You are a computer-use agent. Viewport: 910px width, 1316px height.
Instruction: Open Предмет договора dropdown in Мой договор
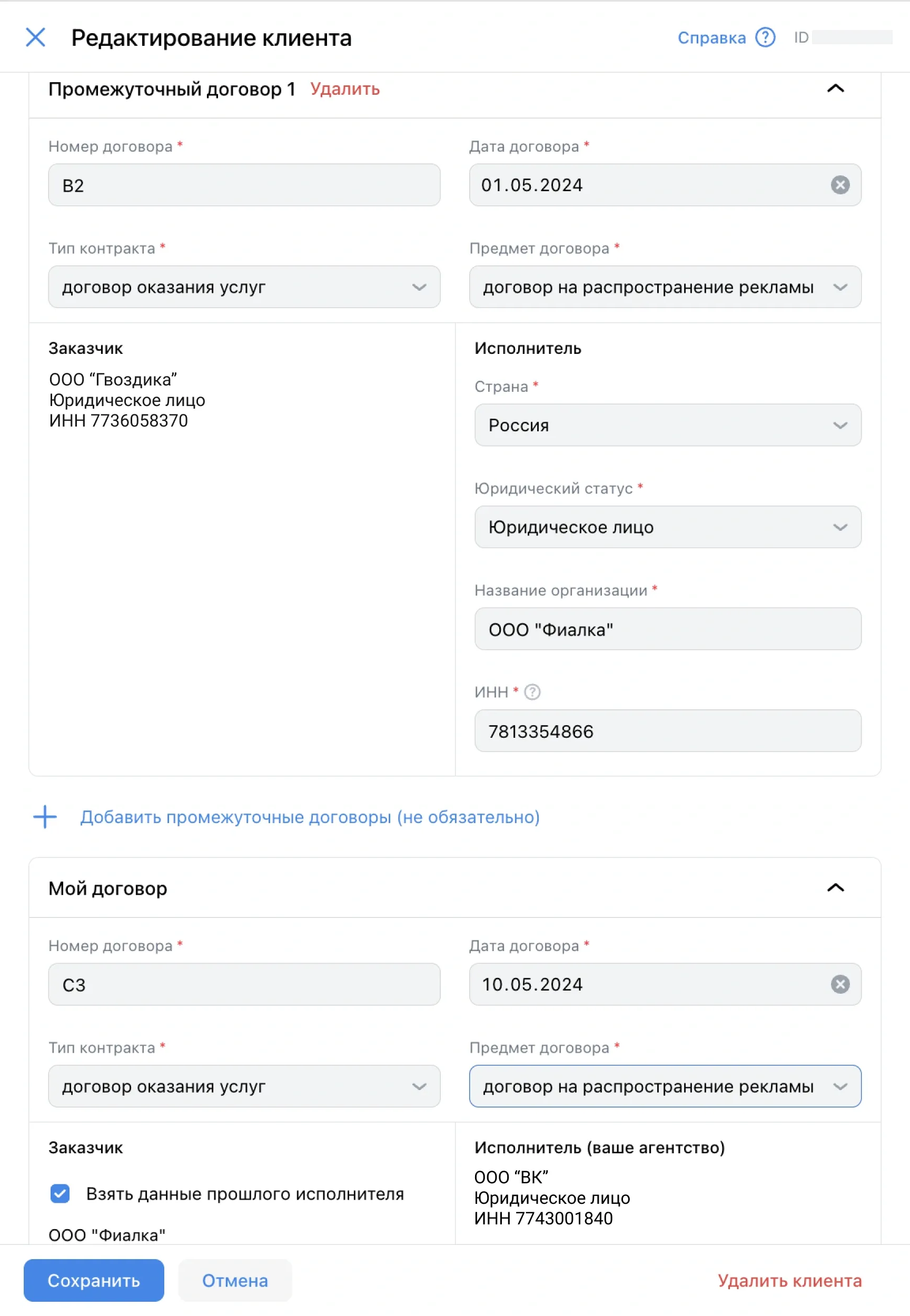click(665, 1086)
